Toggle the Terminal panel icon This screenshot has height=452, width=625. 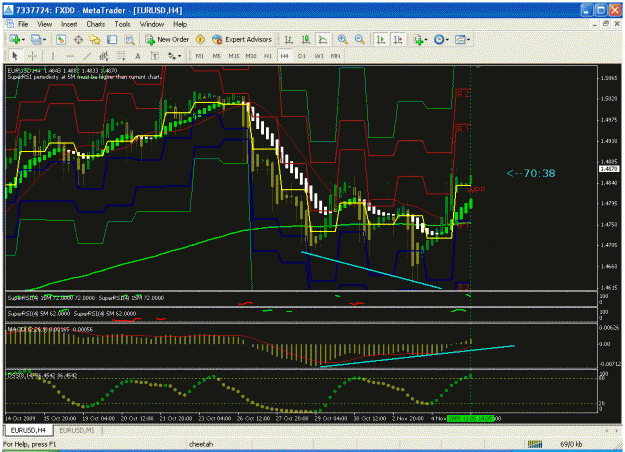pyautogui.click(x=112, y=39)
